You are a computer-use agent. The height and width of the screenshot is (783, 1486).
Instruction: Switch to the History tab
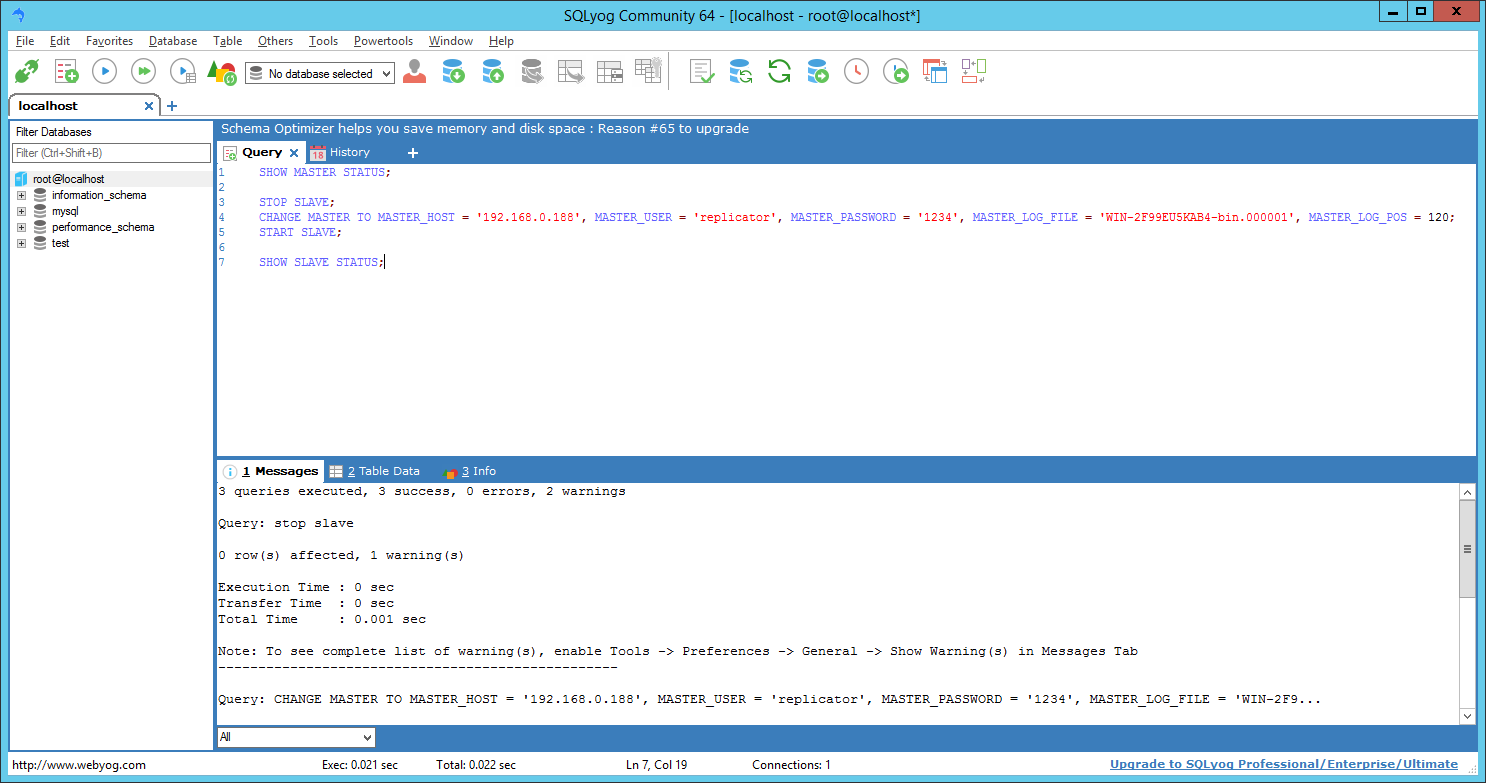[x=340, y=153]
